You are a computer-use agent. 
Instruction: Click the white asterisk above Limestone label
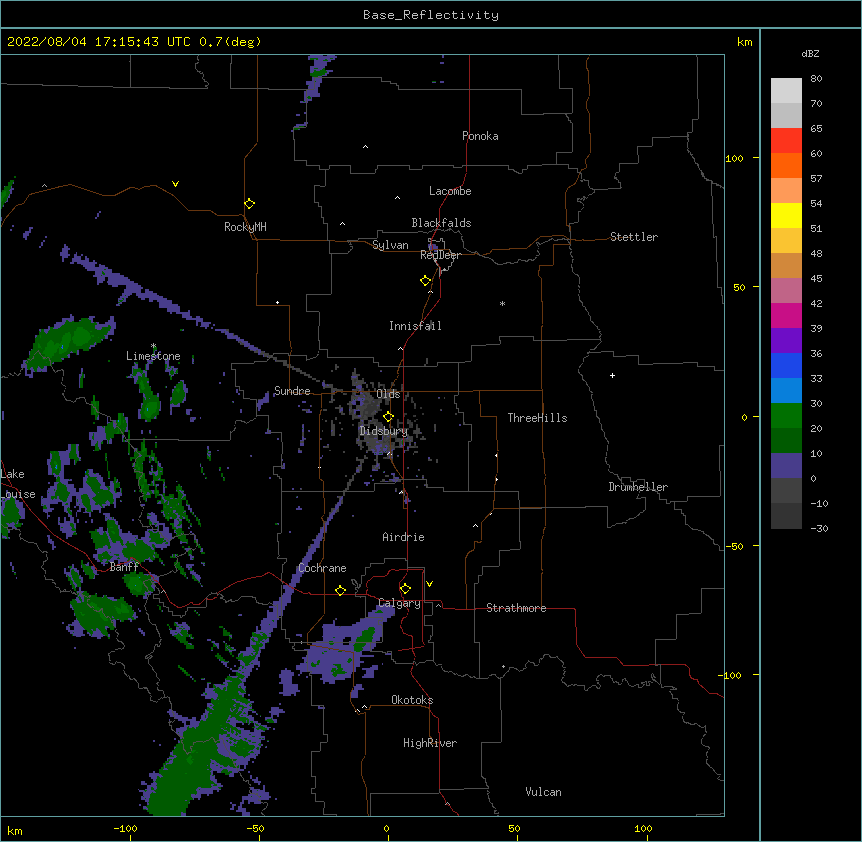[x=153, y=346]
